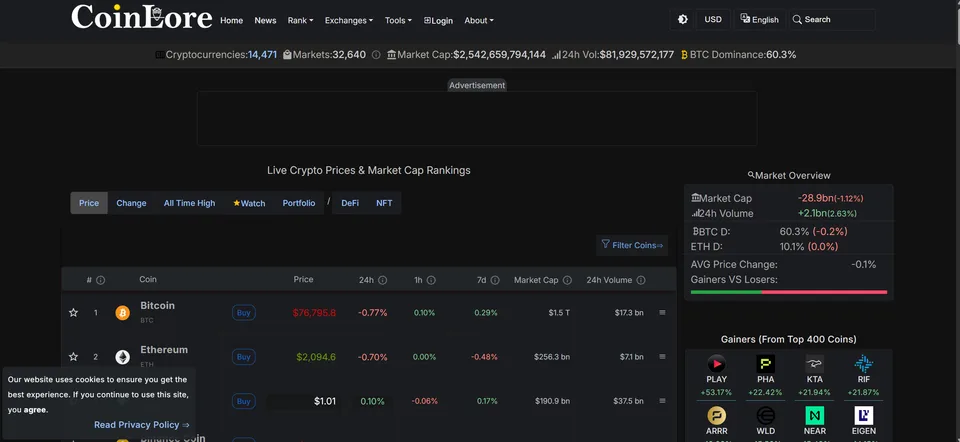Click the CoinLore logo
This screenshot has height=442, width=960.
pos(141,18)
